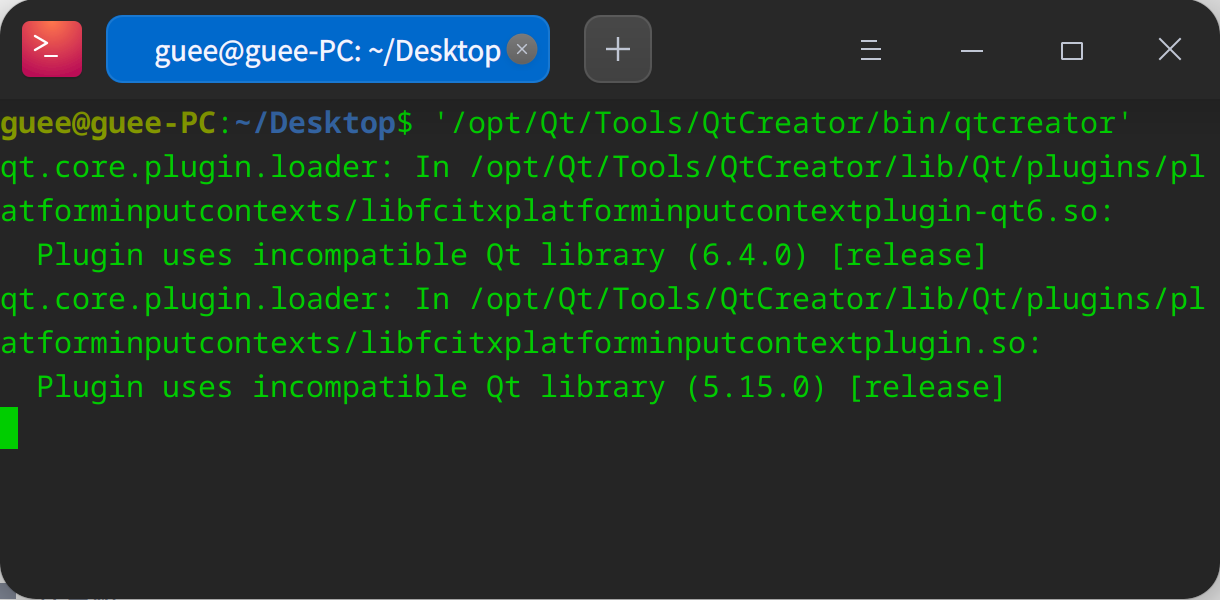Click the terminal prompt symbol on the app icon
The image size is (1220, 600).
tap(51, 48)
